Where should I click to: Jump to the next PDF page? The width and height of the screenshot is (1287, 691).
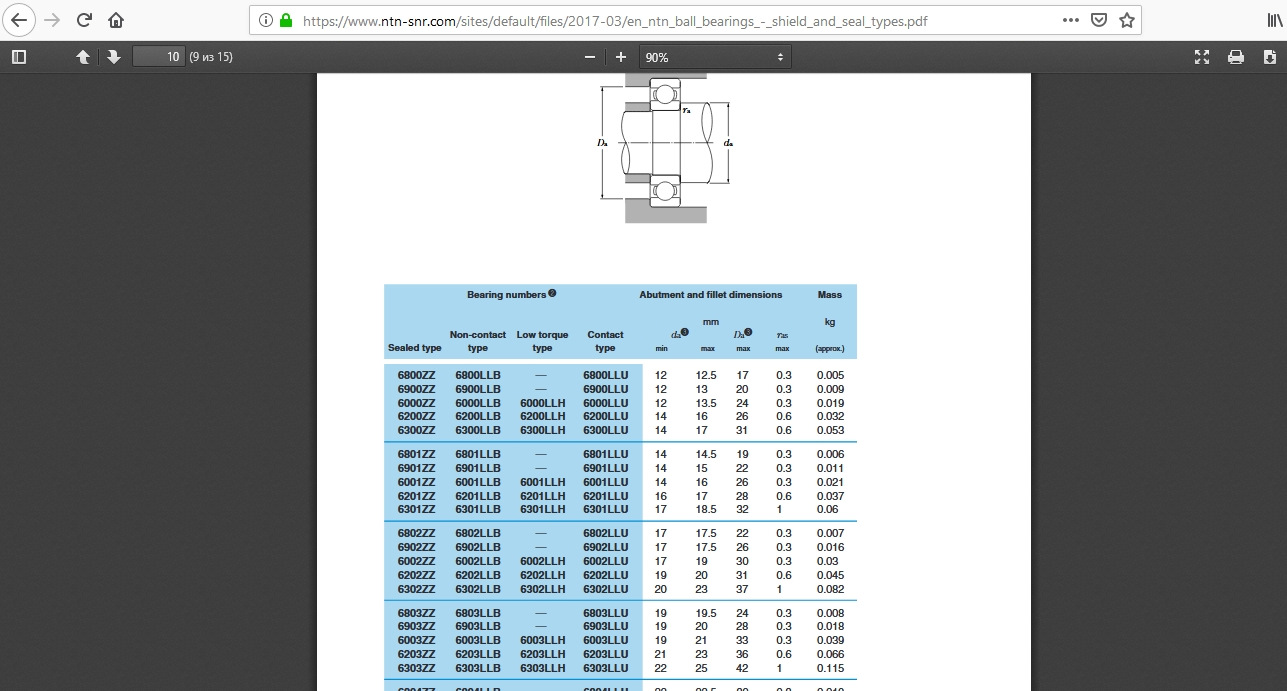tap(114, 57)
